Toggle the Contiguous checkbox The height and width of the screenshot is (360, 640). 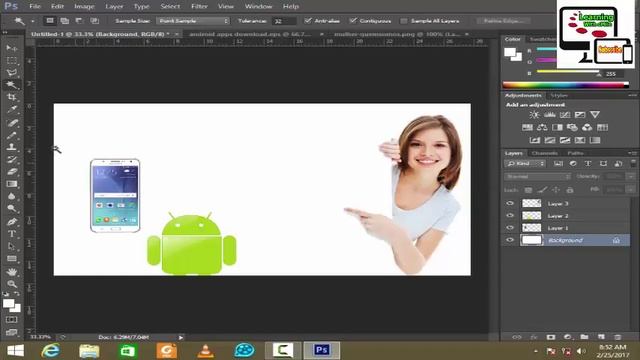point(353,20)
